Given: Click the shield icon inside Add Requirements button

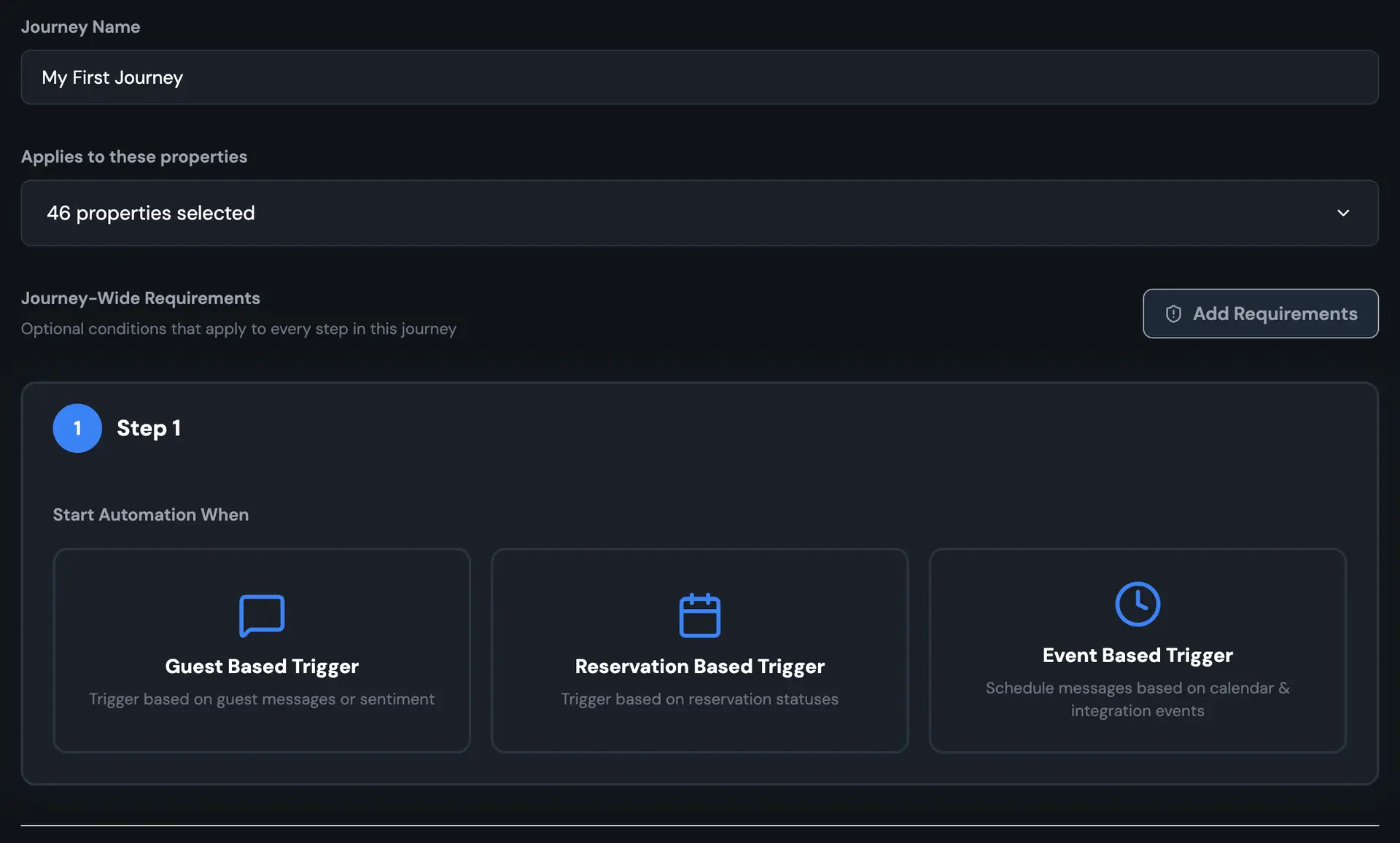Looking at the screenshot, I should (1174, 314).
